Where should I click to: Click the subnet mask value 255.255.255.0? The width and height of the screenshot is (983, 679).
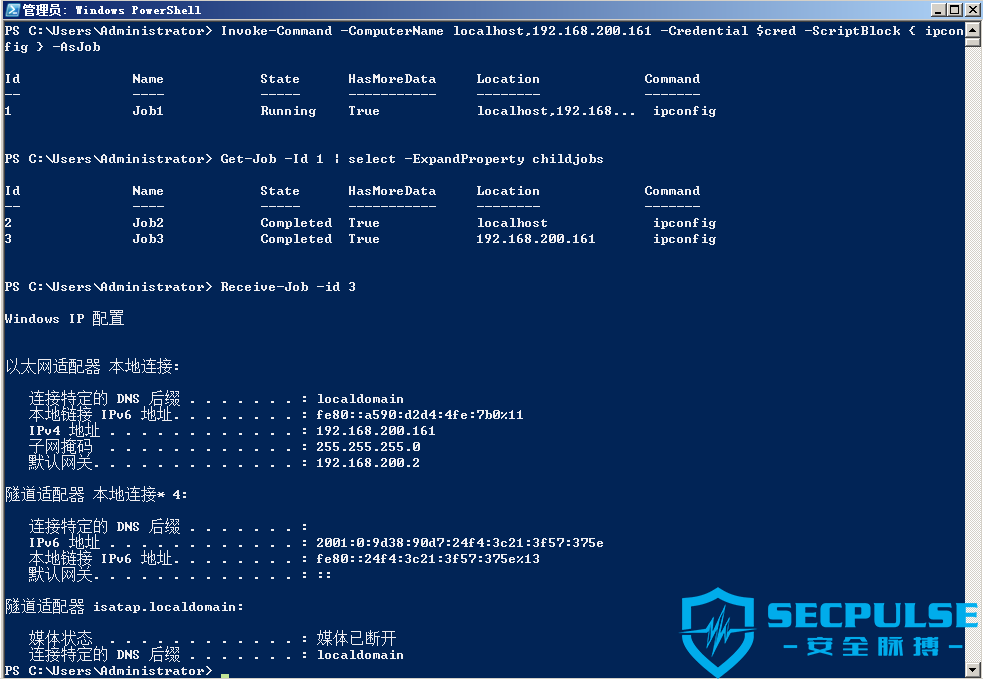coord(368,446)
